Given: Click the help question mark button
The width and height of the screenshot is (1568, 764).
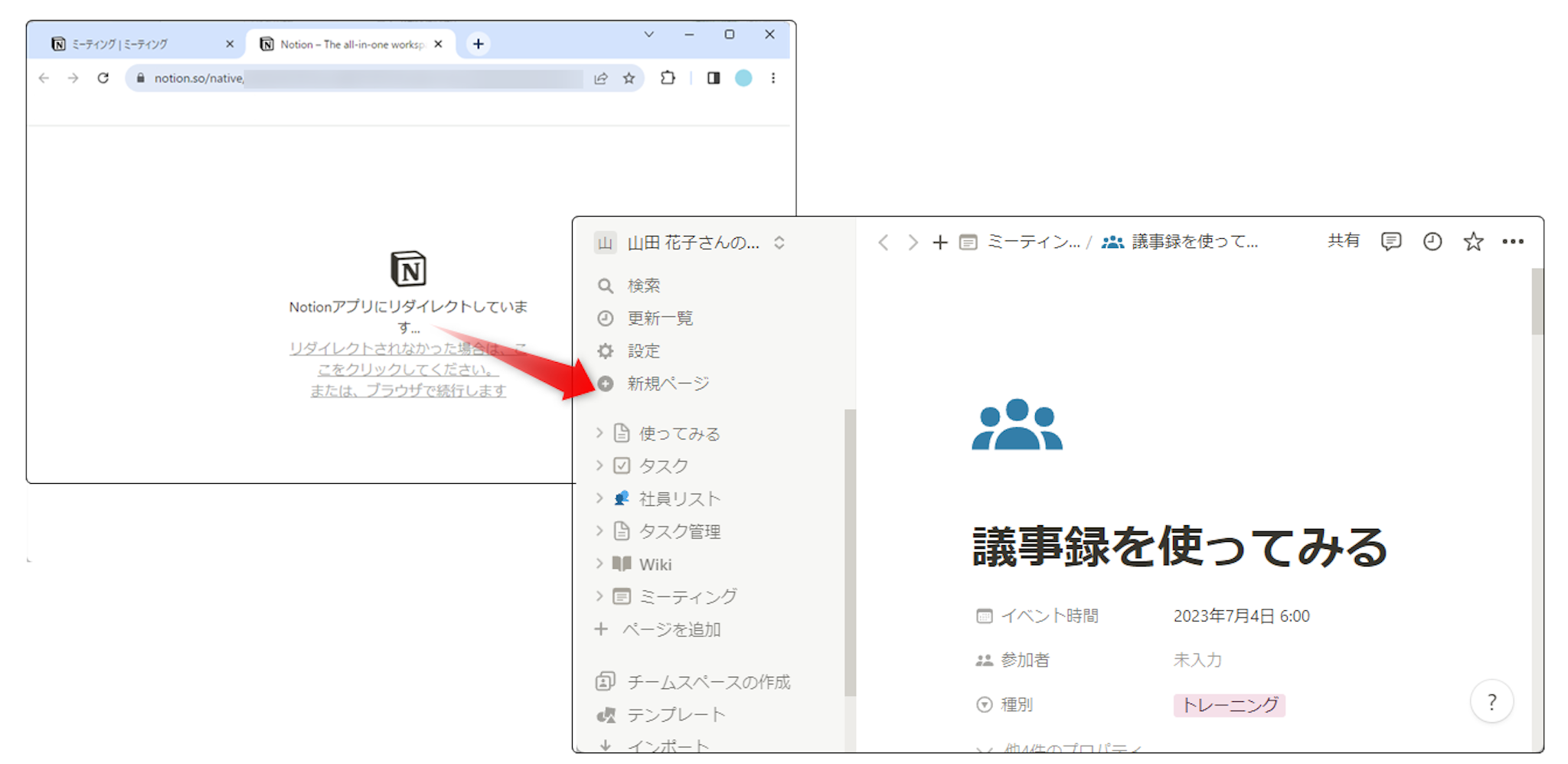Looking at the screenshot, I should pyautogui.click(x=1491, y=701).
